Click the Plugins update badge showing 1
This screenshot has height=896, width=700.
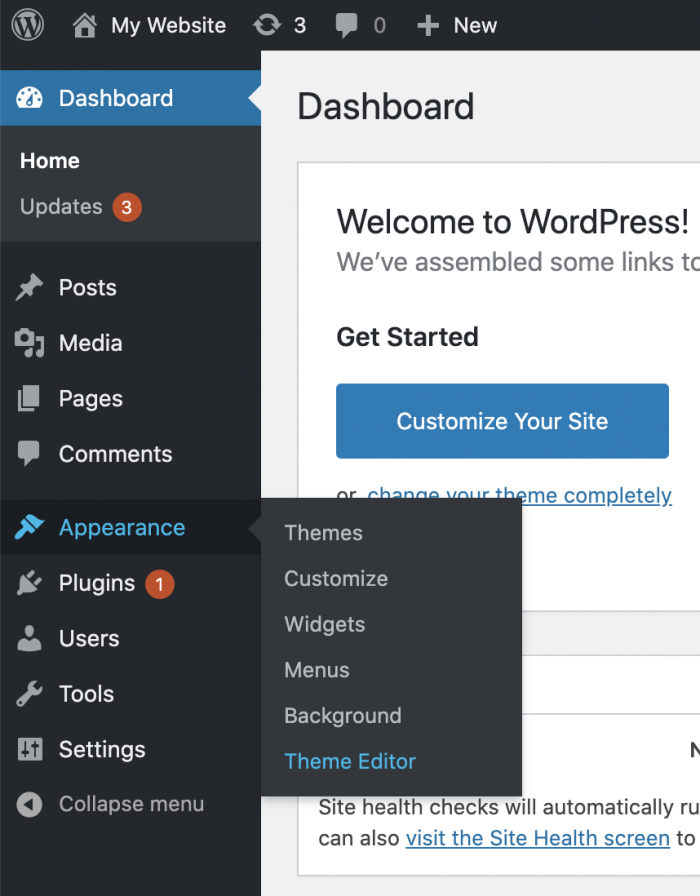pos(159,584)
